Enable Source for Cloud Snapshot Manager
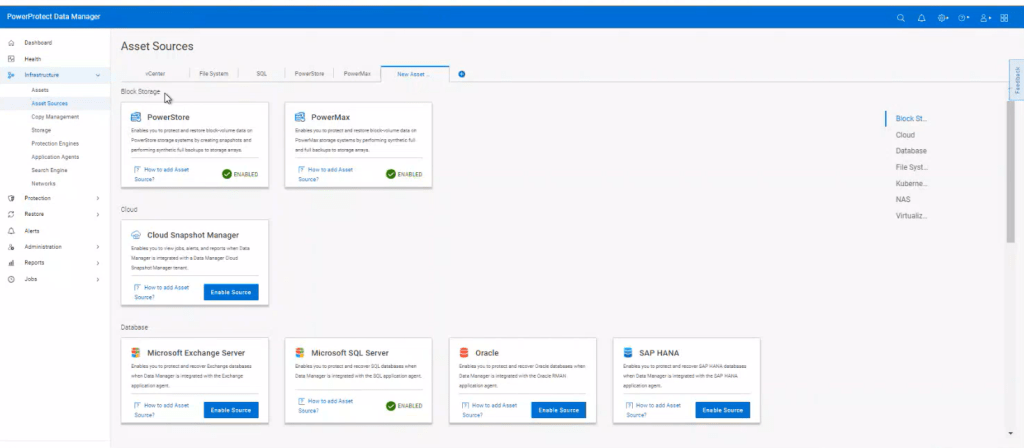Image resolution: width=1024 pixels, height=448 pixels. pyautogui.click(x=231, y=292)
